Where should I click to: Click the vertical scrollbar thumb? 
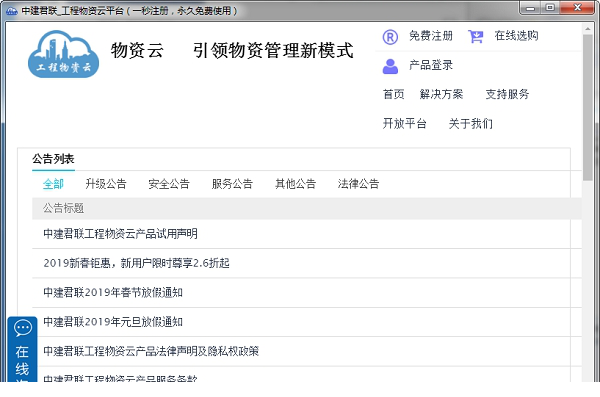coord(588,107)
